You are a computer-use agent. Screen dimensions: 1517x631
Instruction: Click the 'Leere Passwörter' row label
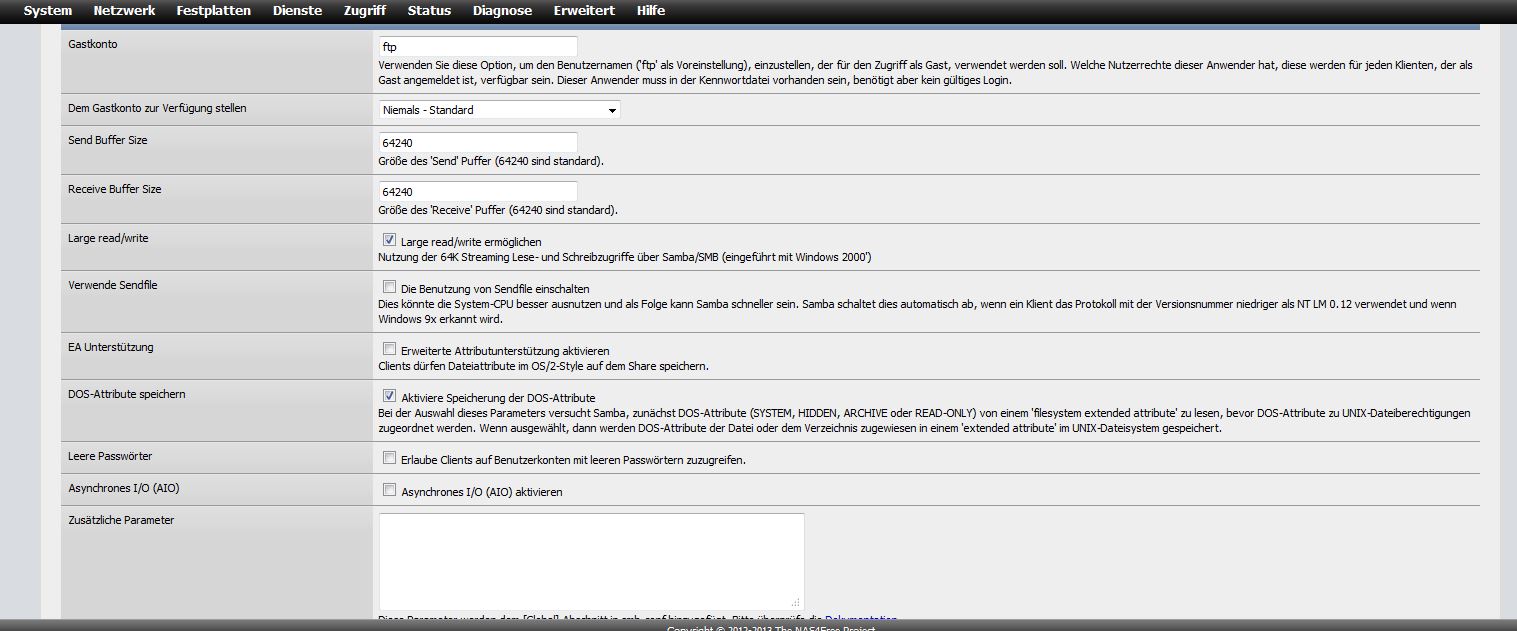[x=110, y=457]
